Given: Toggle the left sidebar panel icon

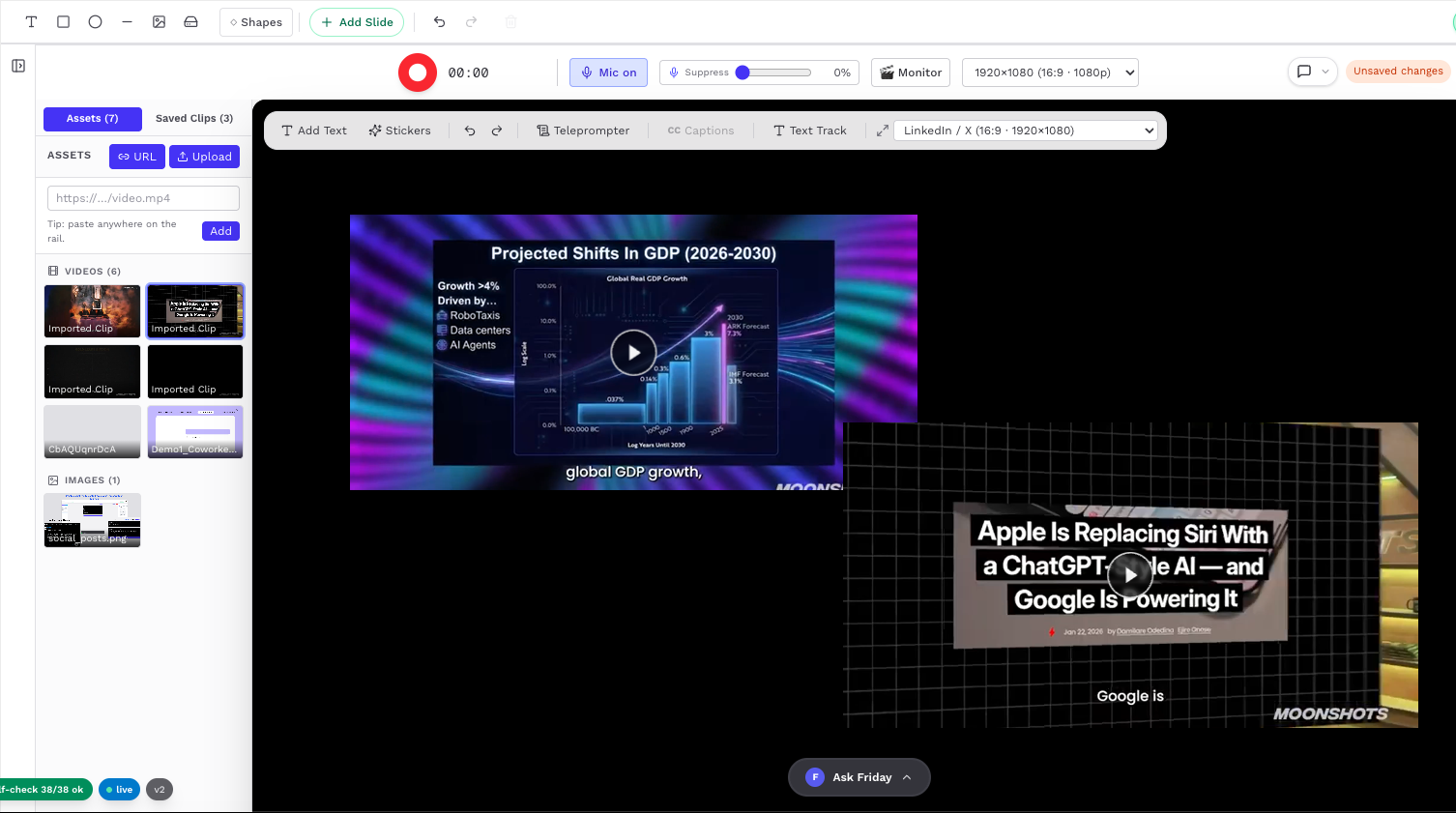Looking at the screenshot, I should (x=18, y=66).
